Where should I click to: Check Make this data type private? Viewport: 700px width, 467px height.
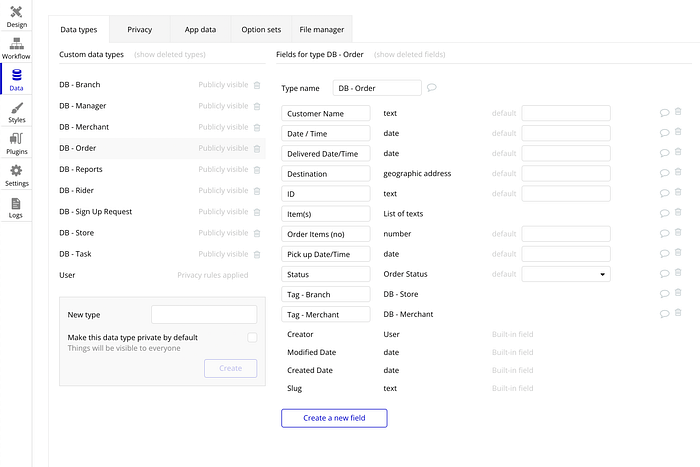click(252, 338)
